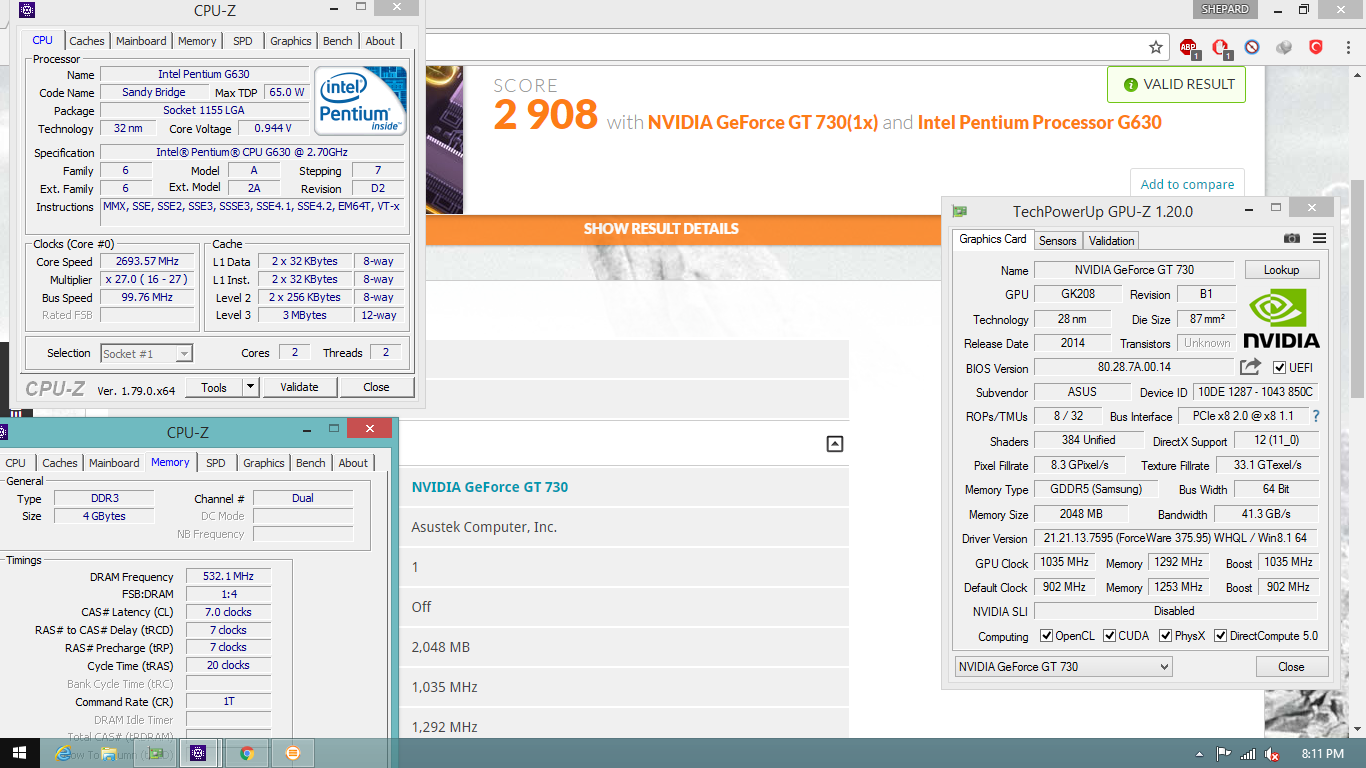Open Bench tab in the processor CPU-Z window
1366x768 pixels.
click(x=338, y=41)
